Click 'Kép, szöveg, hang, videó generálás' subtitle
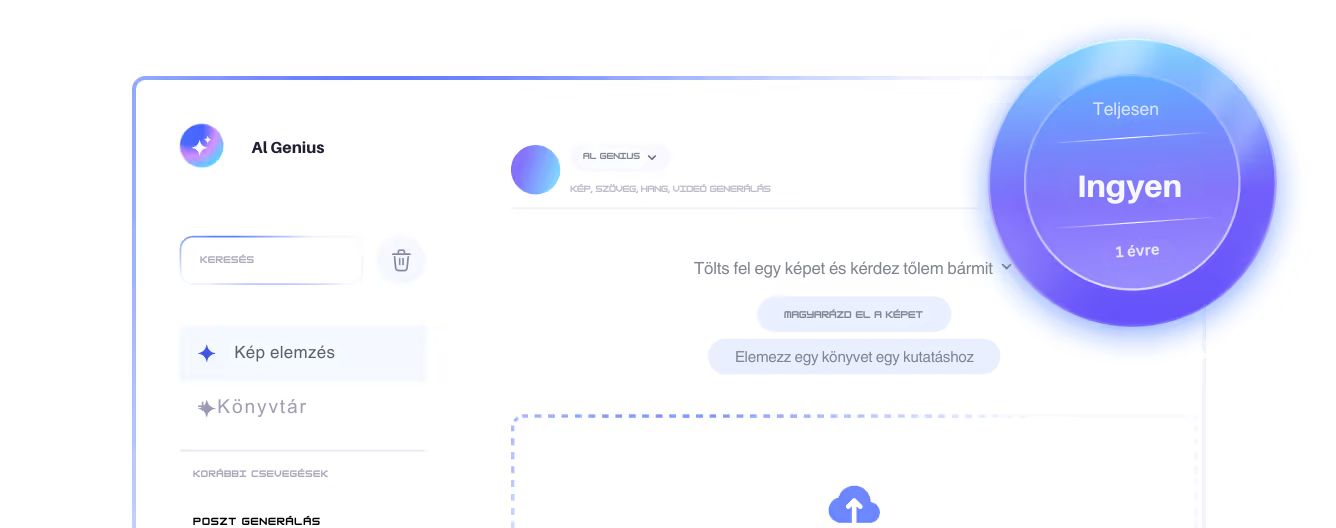 pyautogui.click(x=670, y=188)
